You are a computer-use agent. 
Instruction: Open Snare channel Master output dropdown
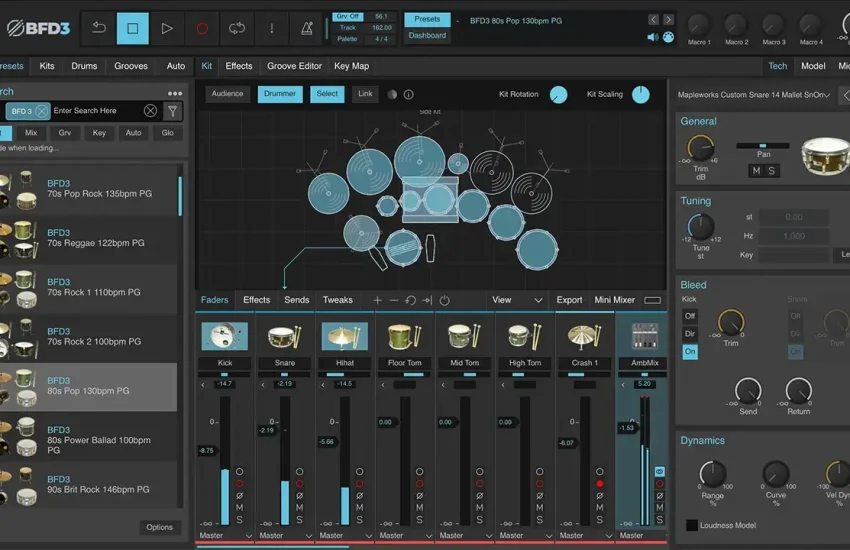285,535
